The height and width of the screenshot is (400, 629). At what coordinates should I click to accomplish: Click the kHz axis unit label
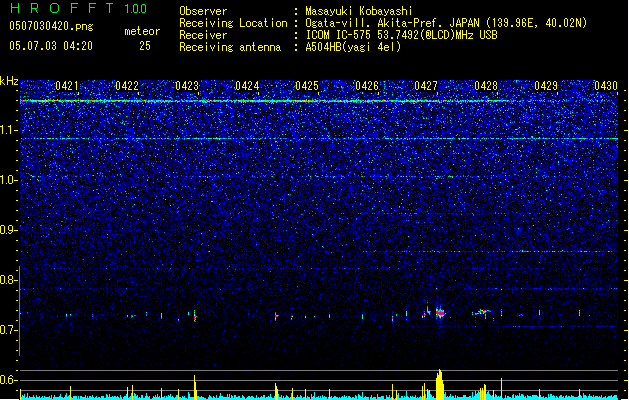[9, 81]
